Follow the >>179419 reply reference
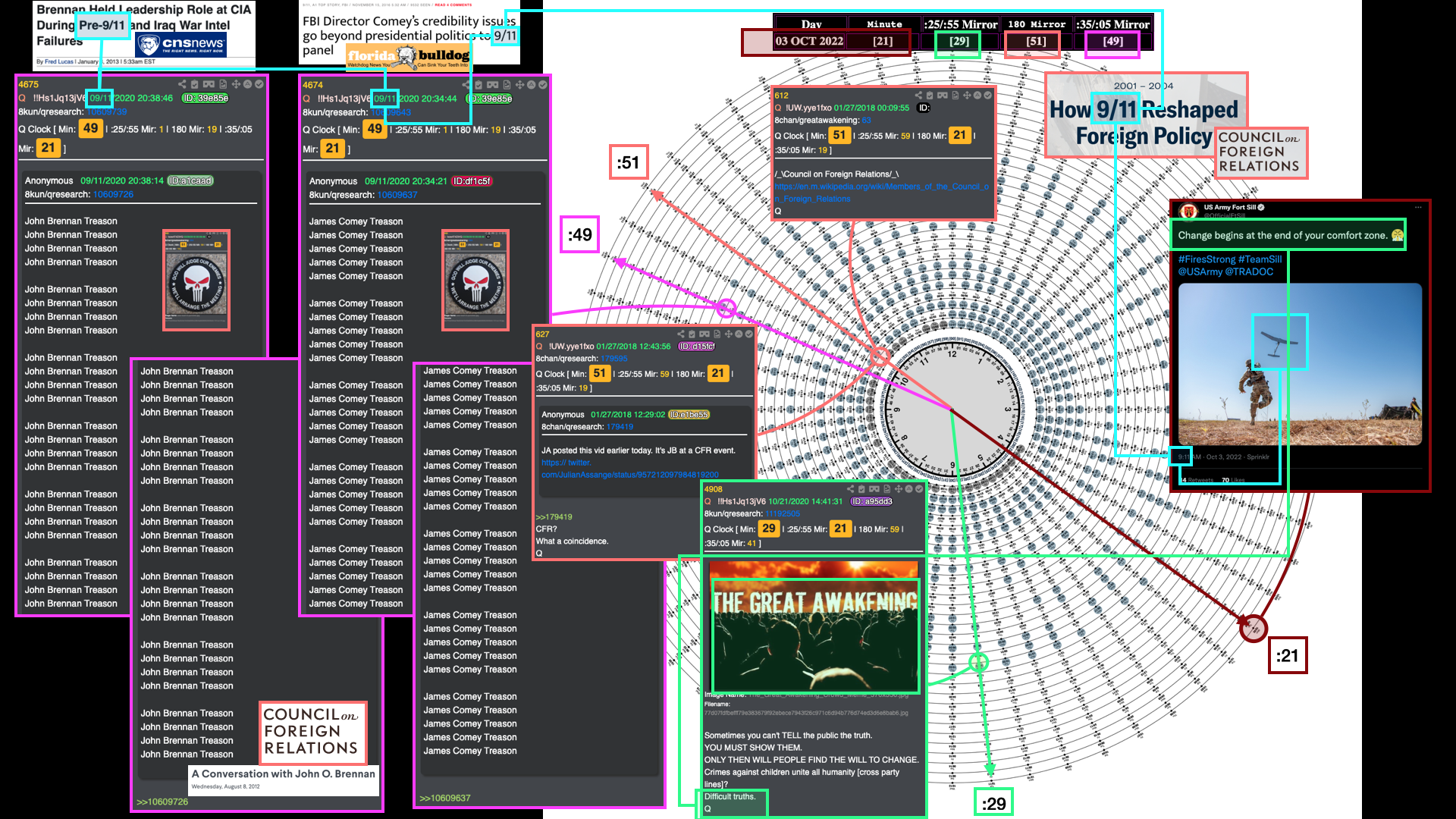This screenshot has width=1456, height=819. coord(554,517)
